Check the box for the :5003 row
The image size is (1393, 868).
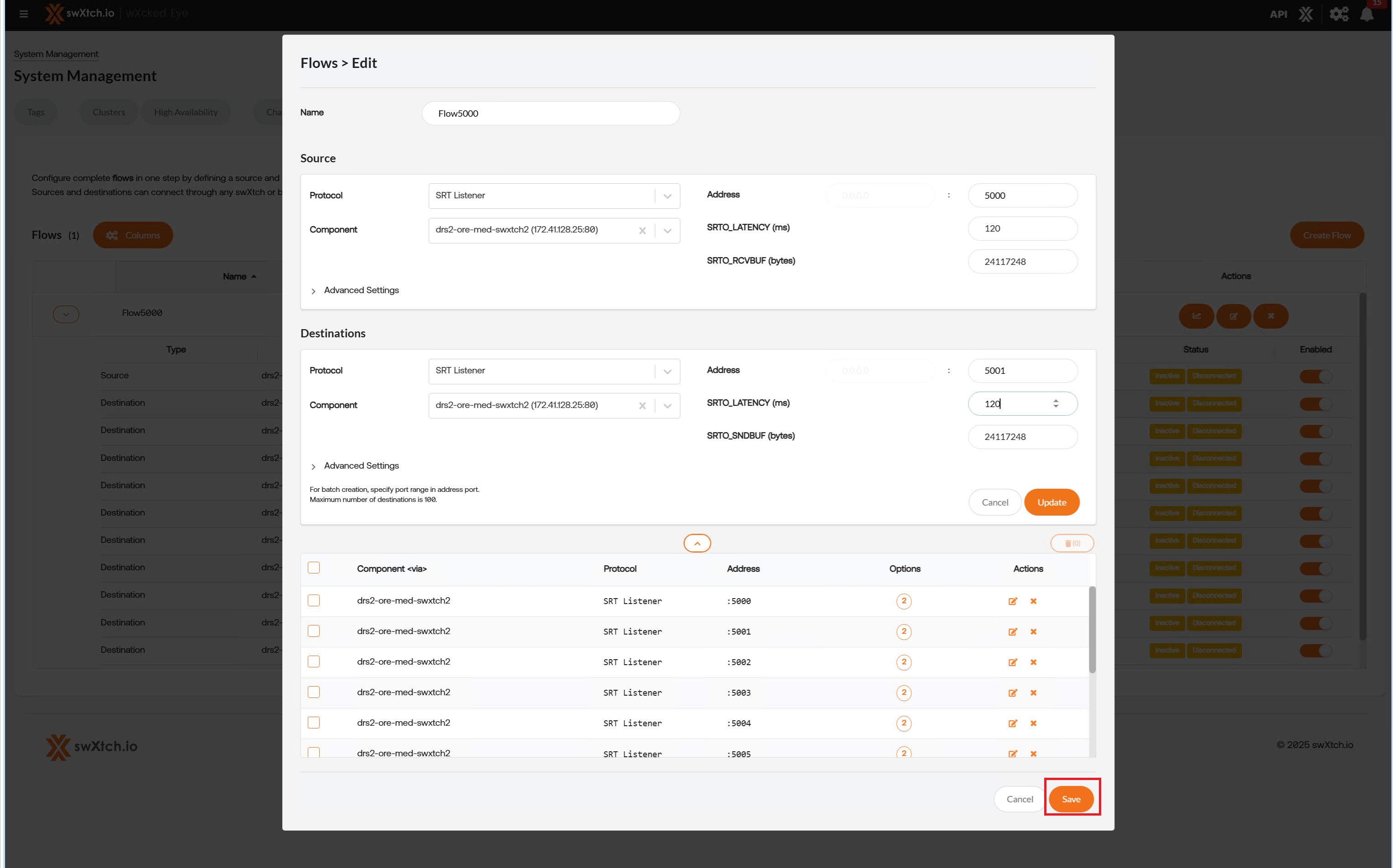[x=314, y=692]
